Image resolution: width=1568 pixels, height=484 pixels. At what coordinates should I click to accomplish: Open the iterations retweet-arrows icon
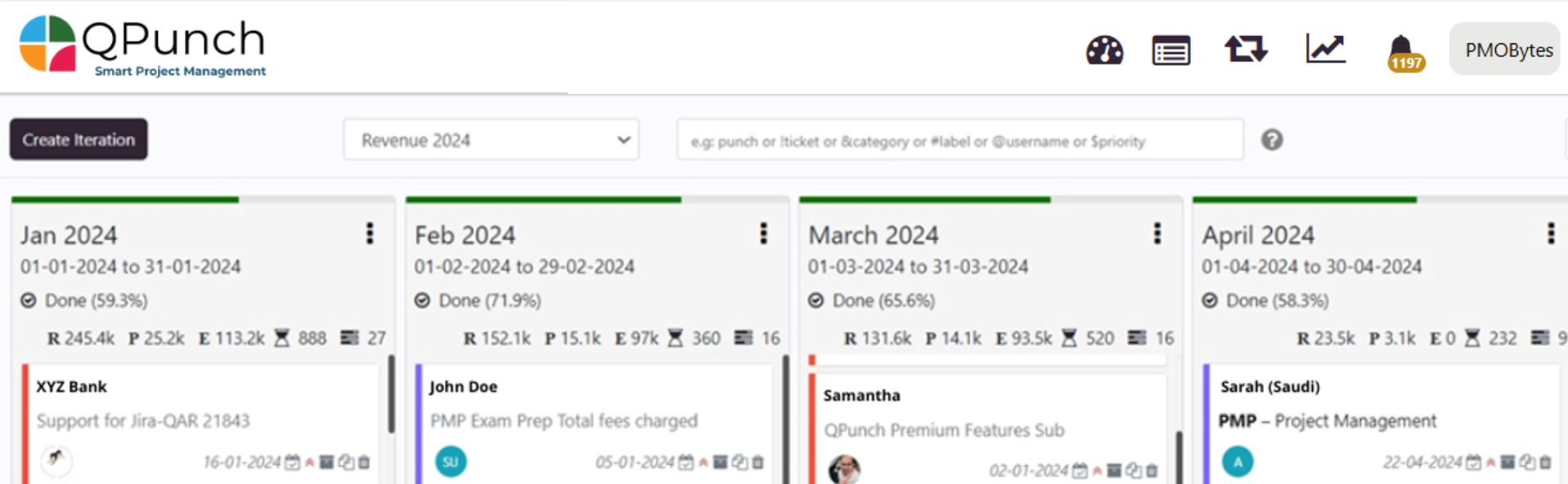pos(1246,50)
